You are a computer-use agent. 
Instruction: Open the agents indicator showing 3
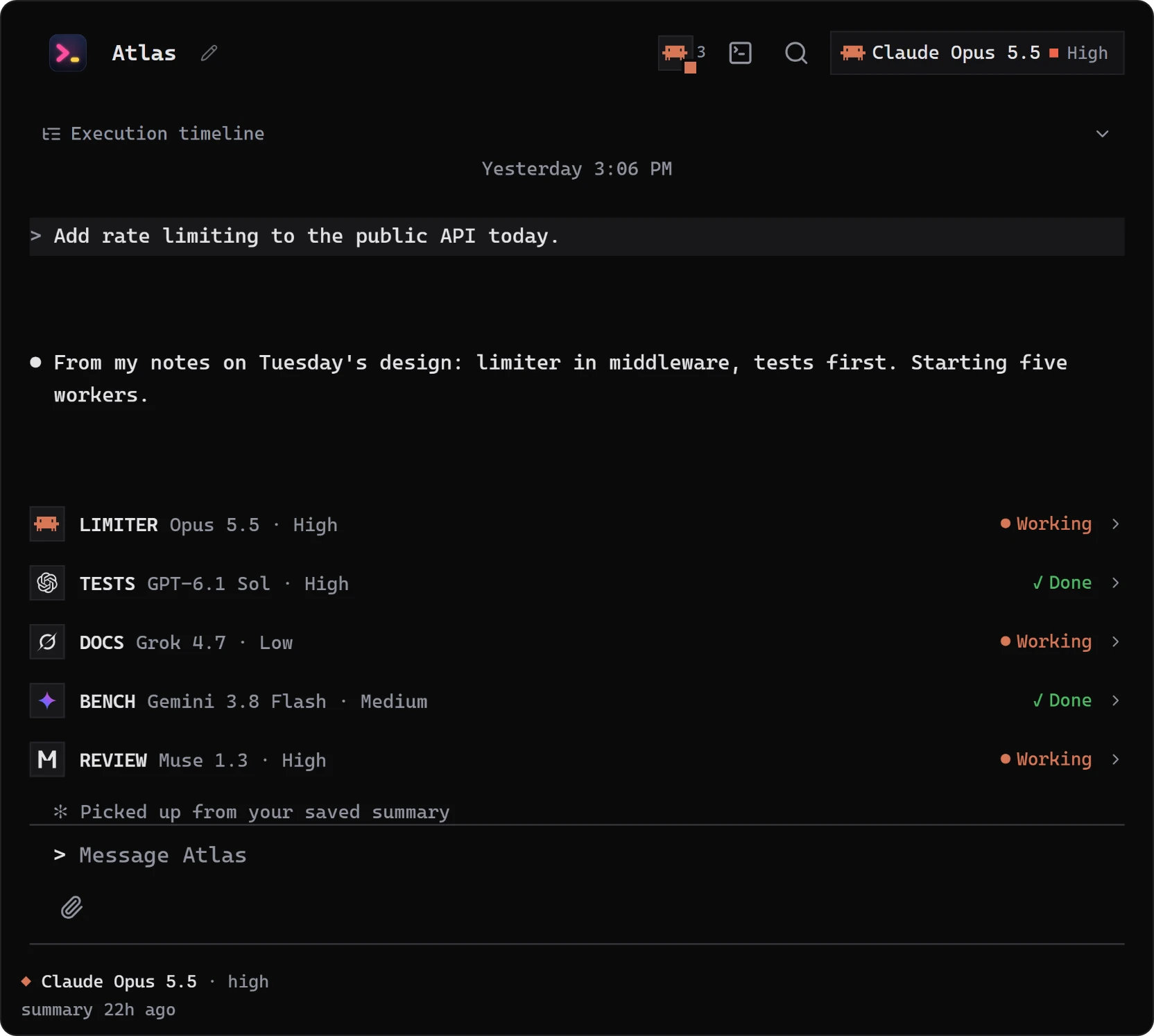point(682,53)
